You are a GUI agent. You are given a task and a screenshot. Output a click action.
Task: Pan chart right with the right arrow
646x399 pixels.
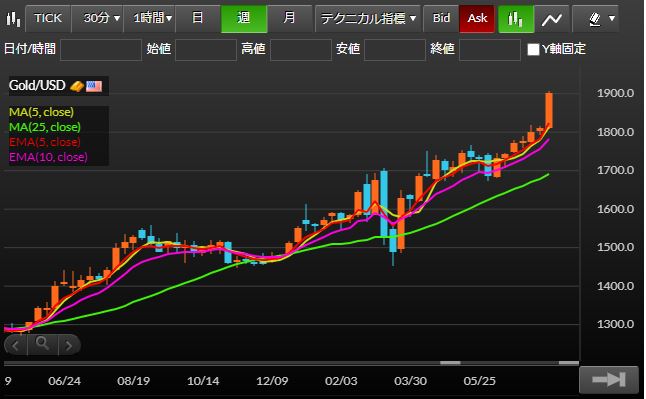69,345
